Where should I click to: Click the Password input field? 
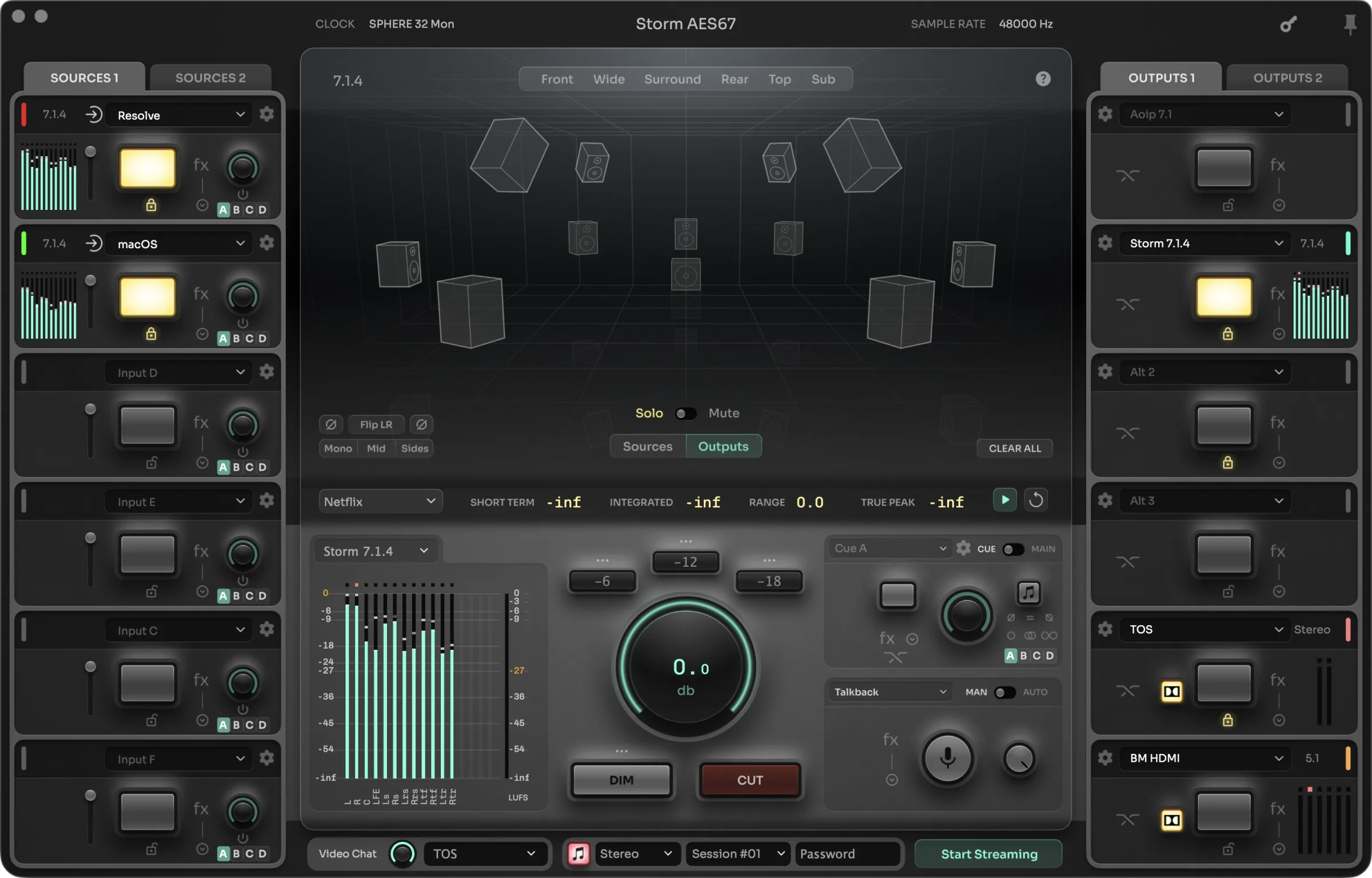(848, 854)
